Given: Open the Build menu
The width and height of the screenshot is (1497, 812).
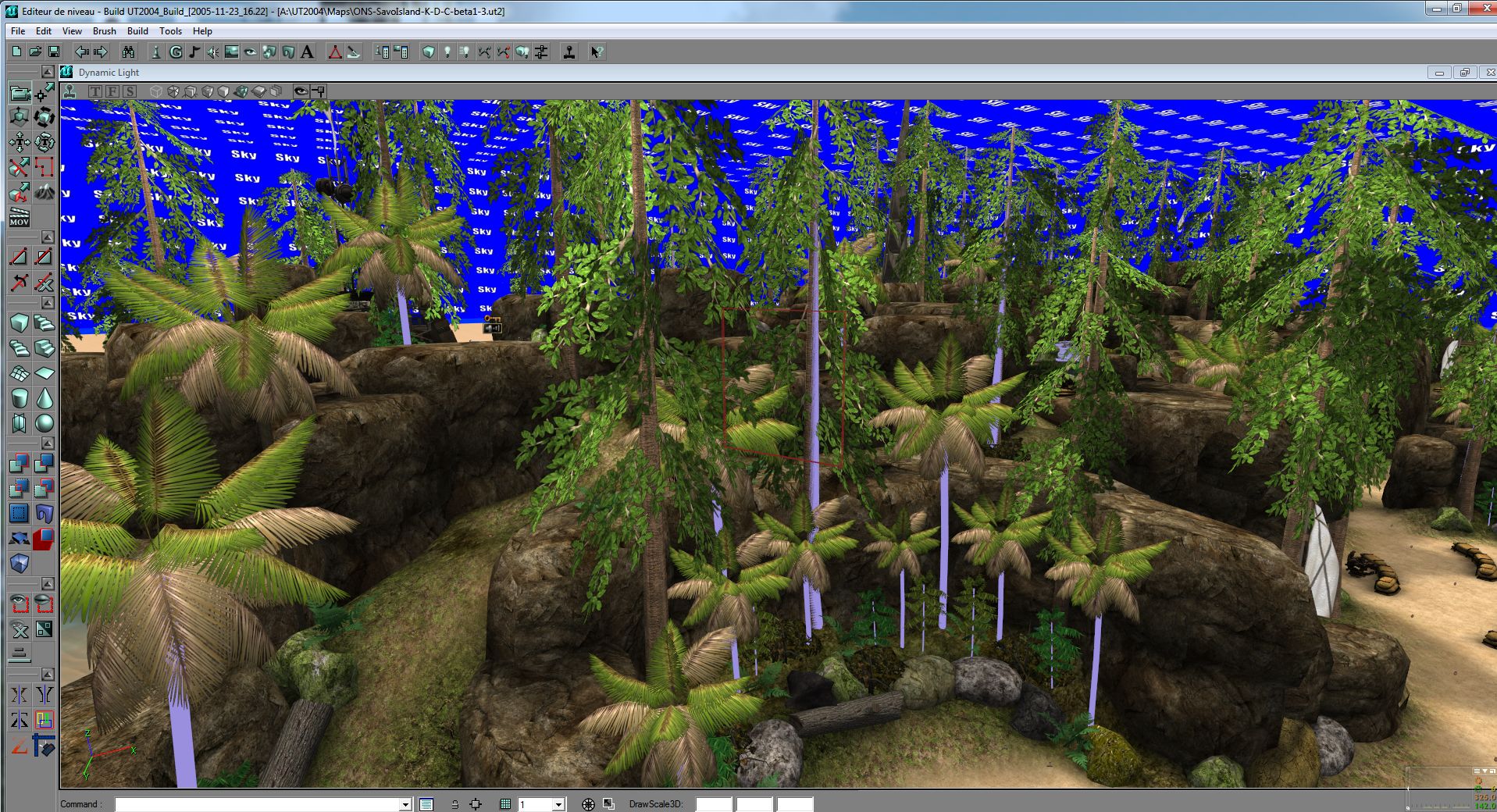Looking at the screenshot, I should [137, 31].
